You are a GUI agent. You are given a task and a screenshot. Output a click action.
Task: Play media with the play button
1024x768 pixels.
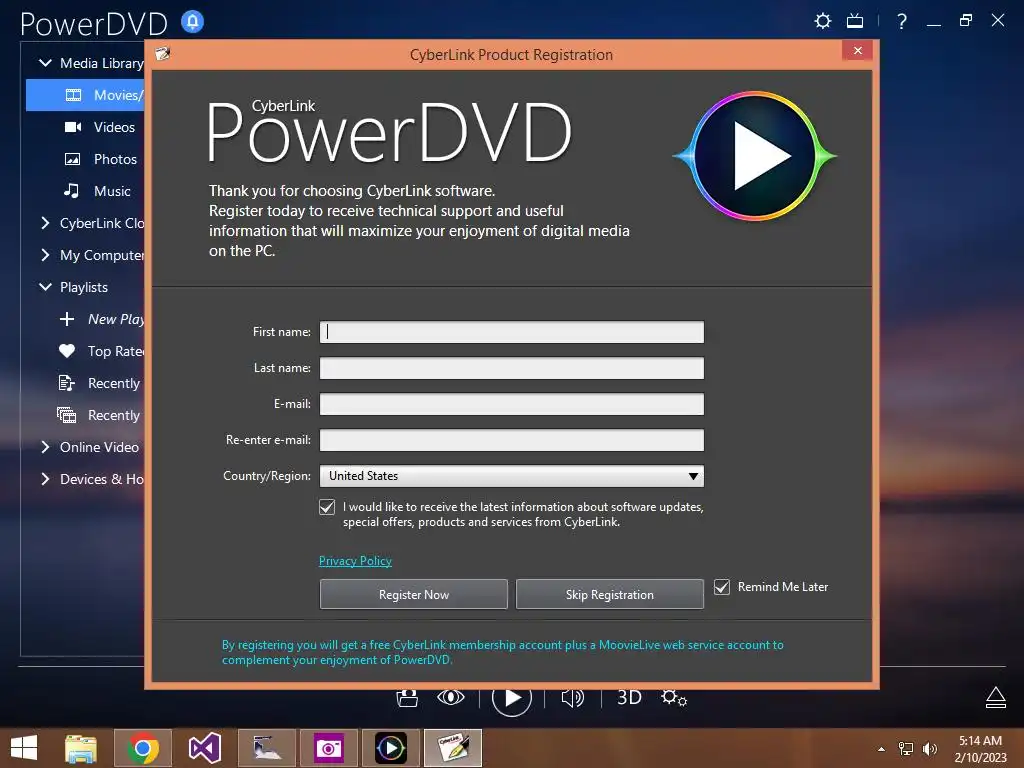[511, 698]
